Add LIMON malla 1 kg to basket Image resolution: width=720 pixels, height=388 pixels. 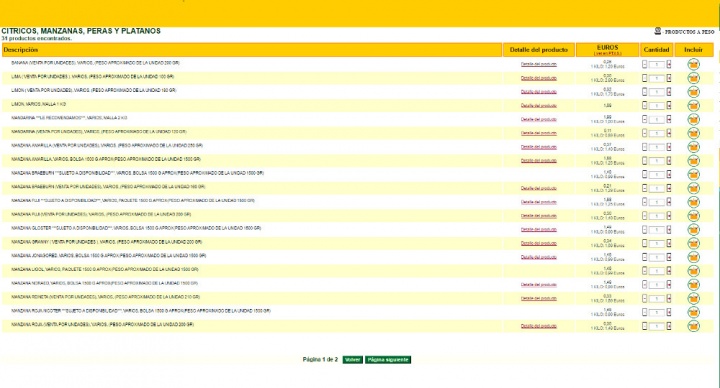click(693, 106)
